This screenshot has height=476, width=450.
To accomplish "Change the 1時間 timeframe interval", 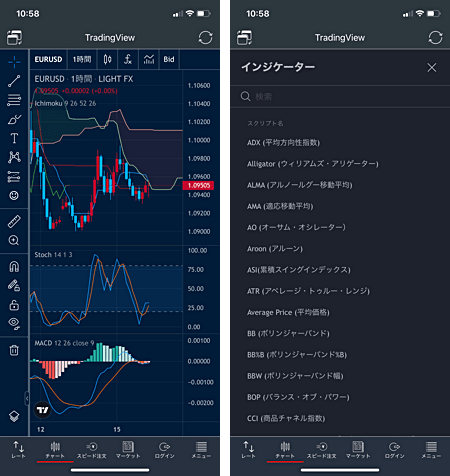I will tap(82, 59).
